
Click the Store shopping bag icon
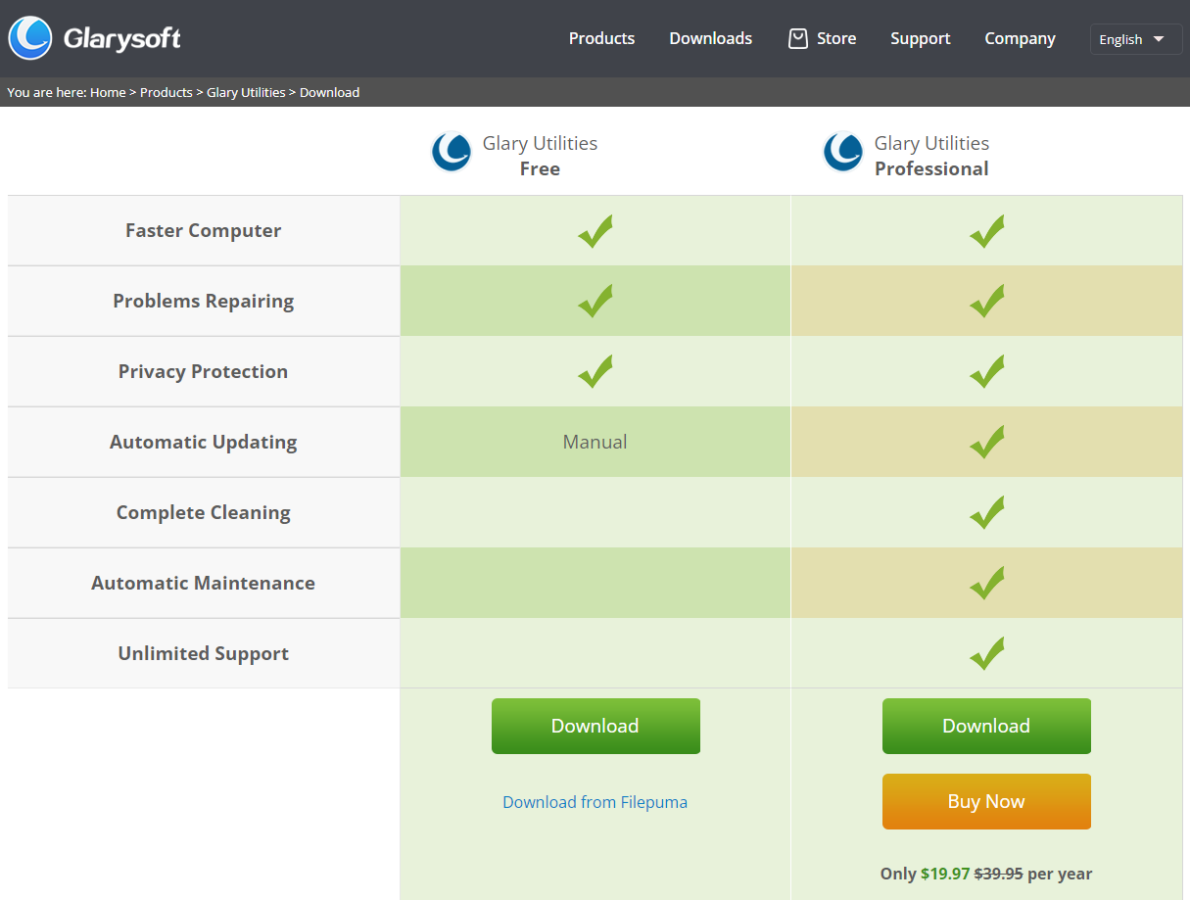pyautogui.click(x=797, y=39)
